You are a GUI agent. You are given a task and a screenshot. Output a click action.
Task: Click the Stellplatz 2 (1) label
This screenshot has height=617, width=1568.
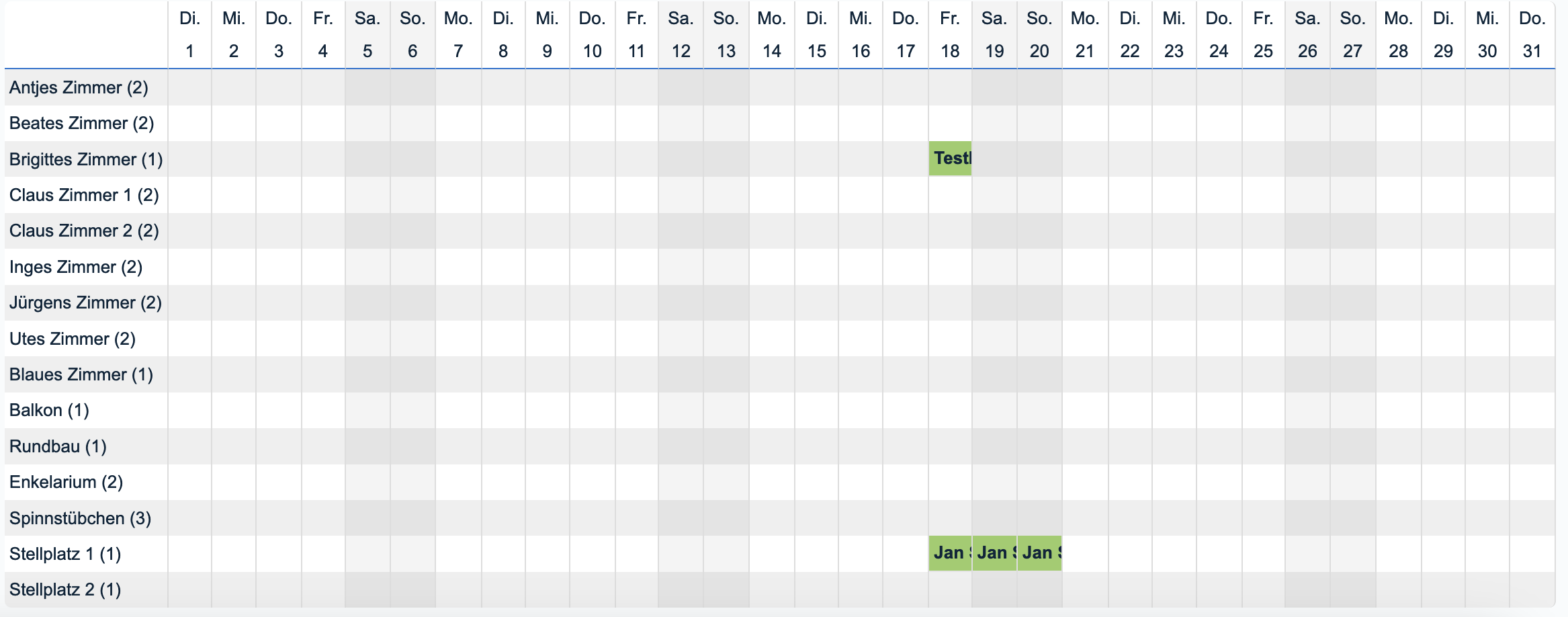tap(65, 589)
